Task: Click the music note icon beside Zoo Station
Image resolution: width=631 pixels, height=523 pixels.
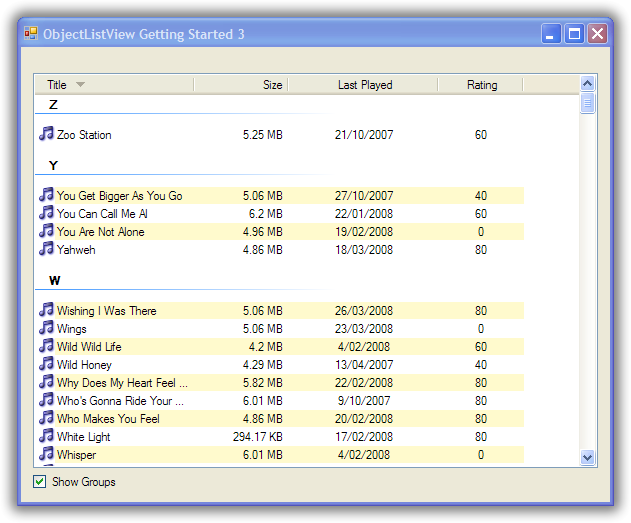Action: [x=46, y=134]
